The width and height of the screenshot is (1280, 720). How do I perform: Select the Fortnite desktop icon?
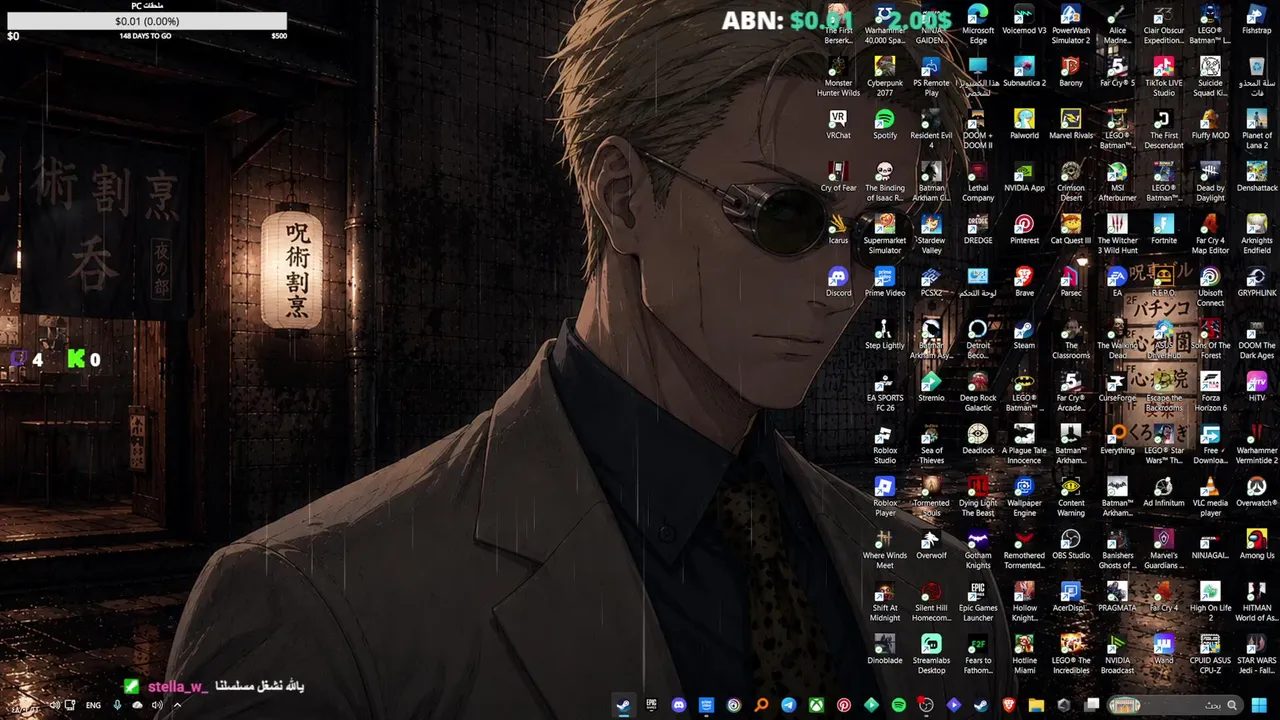[x=1164, y=229]
